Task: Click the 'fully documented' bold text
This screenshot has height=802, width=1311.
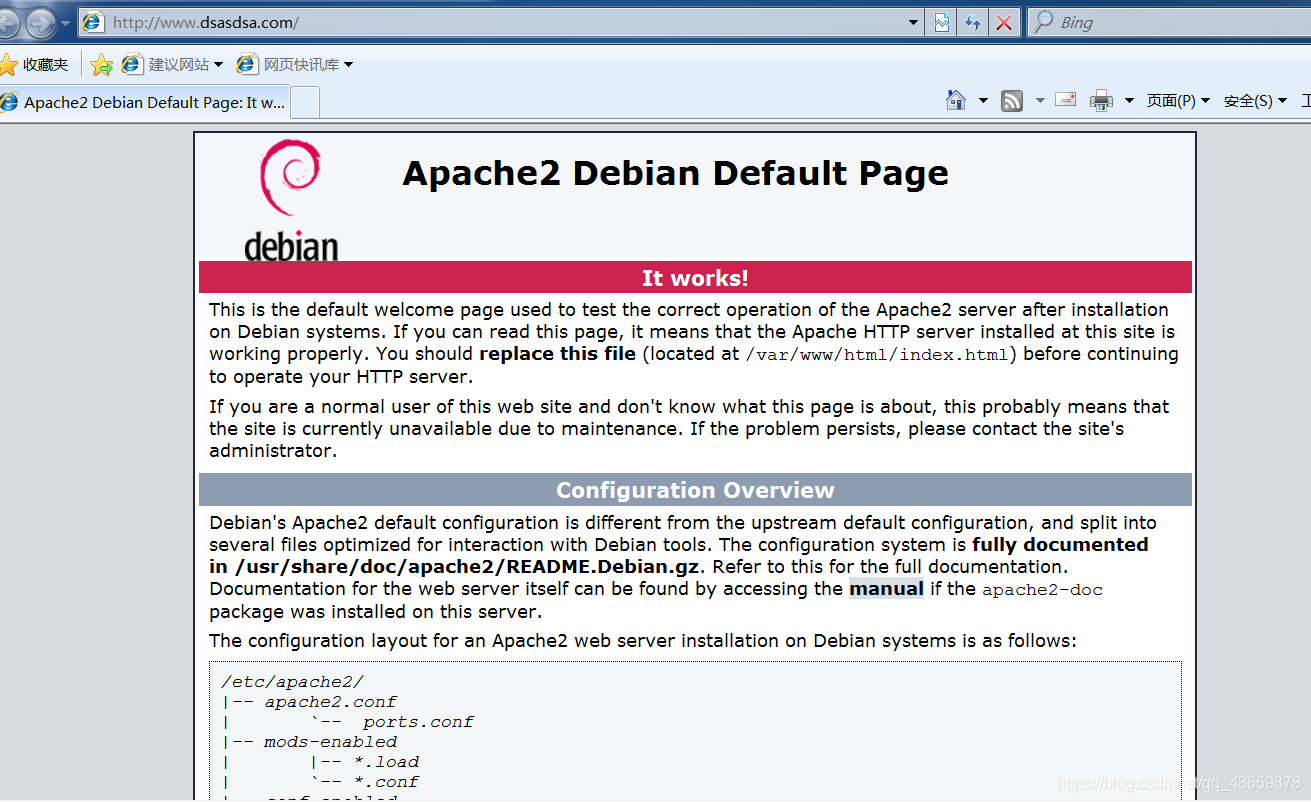Action: (x=1060, y=545)
